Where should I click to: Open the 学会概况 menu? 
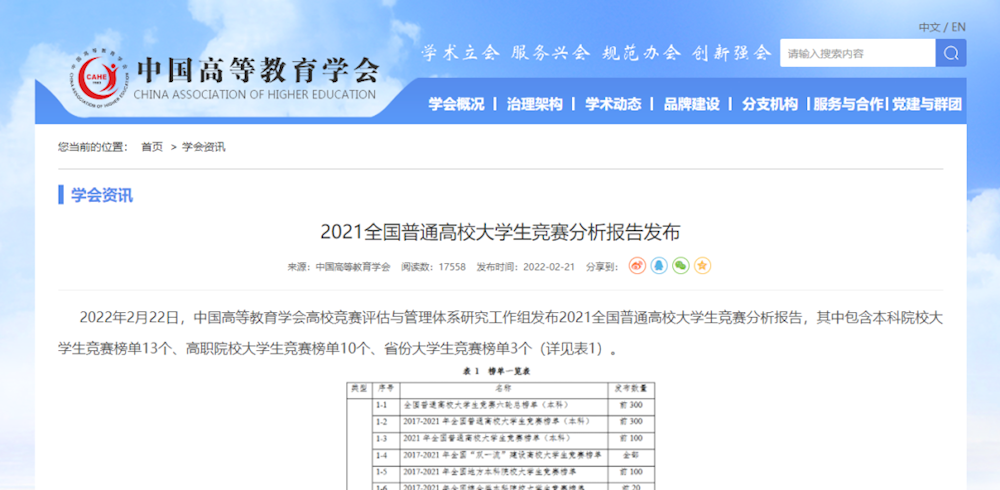point(456,104)
